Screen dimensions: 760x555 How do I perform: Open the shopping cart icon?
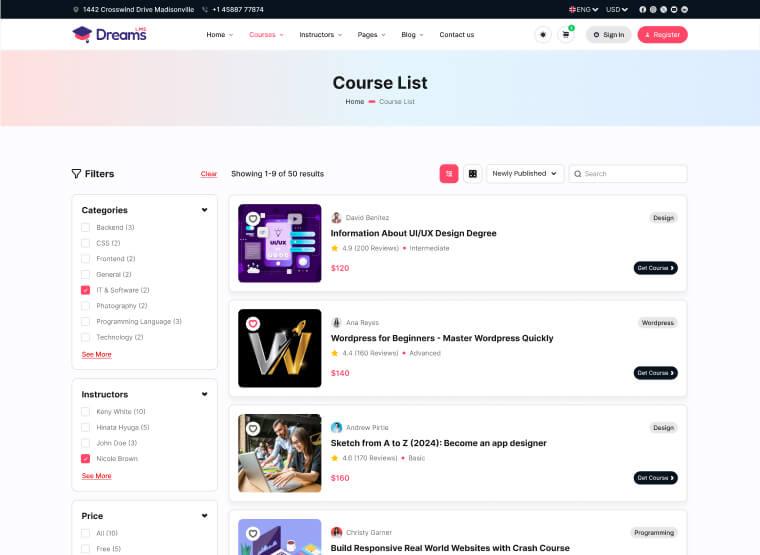coord(566,35)
